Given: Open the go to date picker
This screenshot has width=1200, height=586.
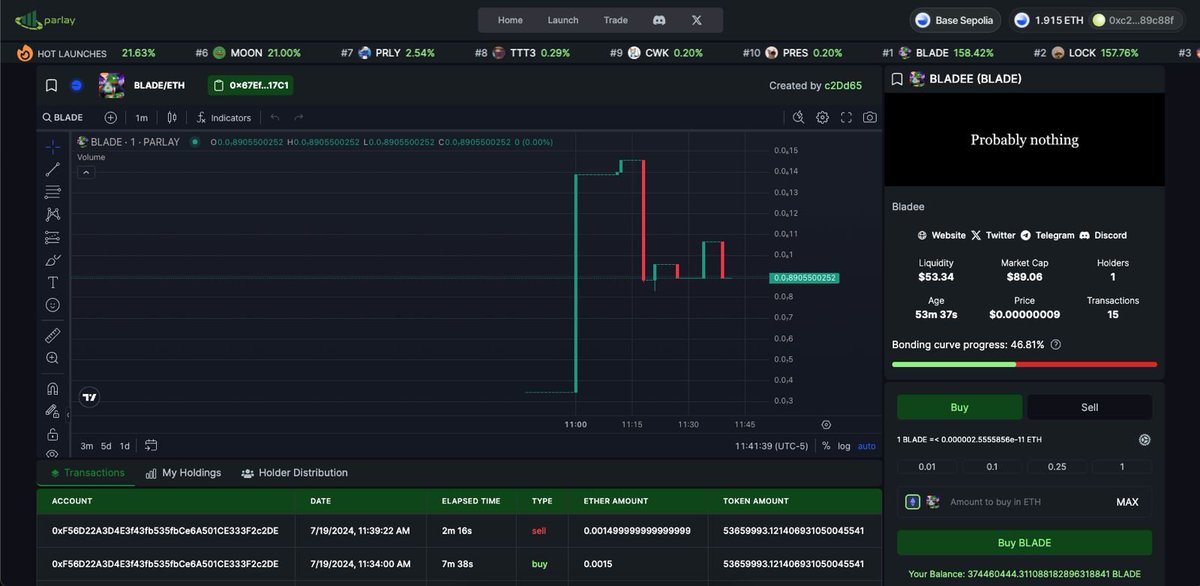Looking at the screenshot, I should click(151, 445).
